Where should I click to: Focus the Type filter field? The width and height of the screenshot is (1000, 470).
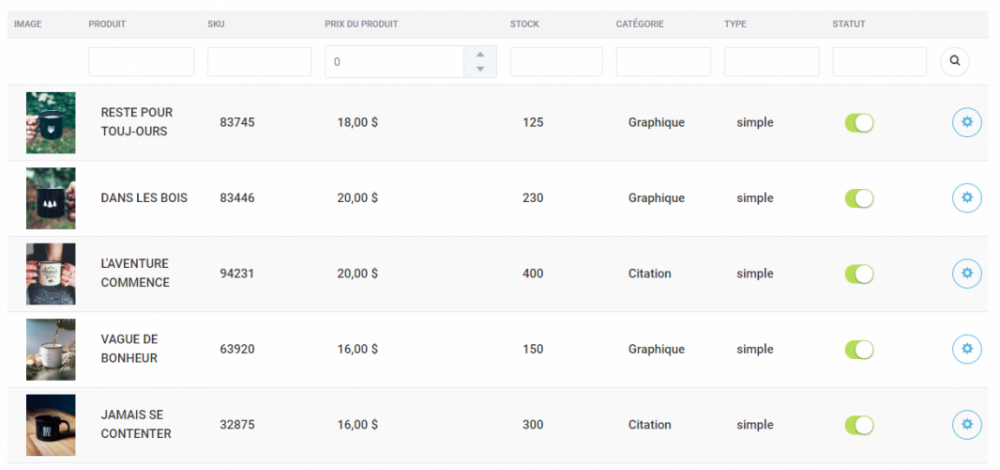click(x=772, y=62)
